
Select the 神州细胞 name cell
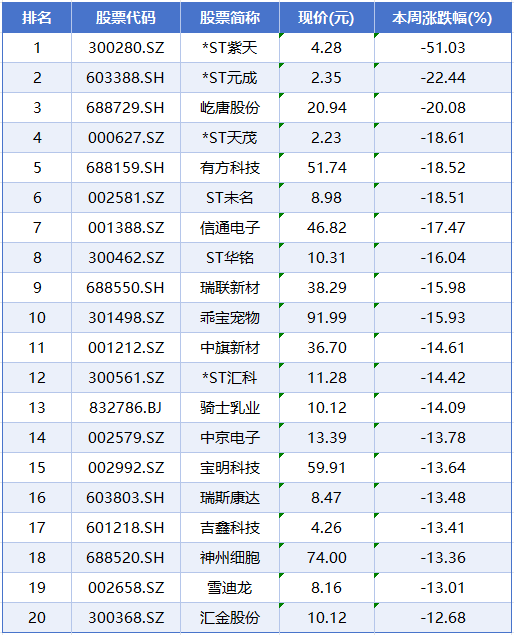[230, 558]
